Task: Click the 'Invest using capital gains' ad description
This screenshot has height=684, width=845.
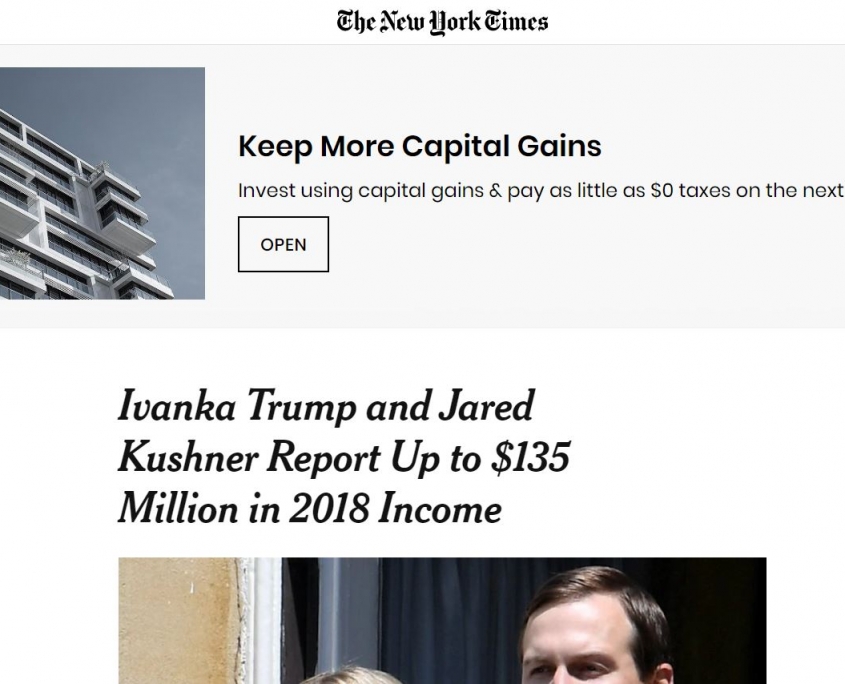Action: click(x=540, y=191)
